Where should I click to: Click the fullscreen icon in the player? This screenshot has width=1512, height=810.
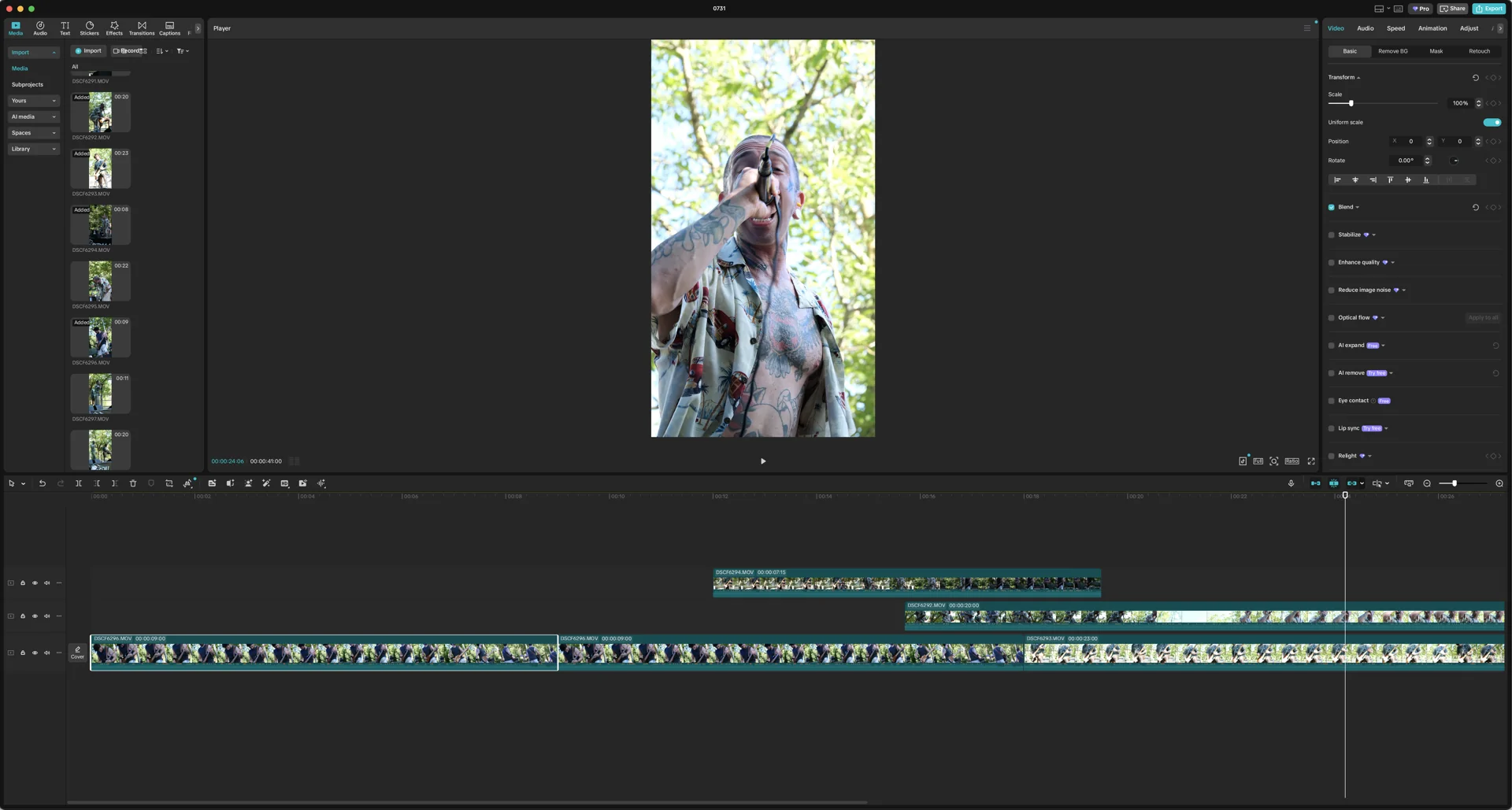pyautogui.click(x=1311, y=461)
